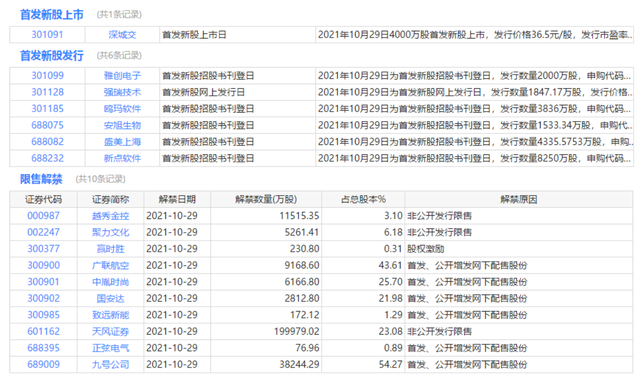Open stock code 002247 link
The image size is (640, 376).
[x=43, y=232]
